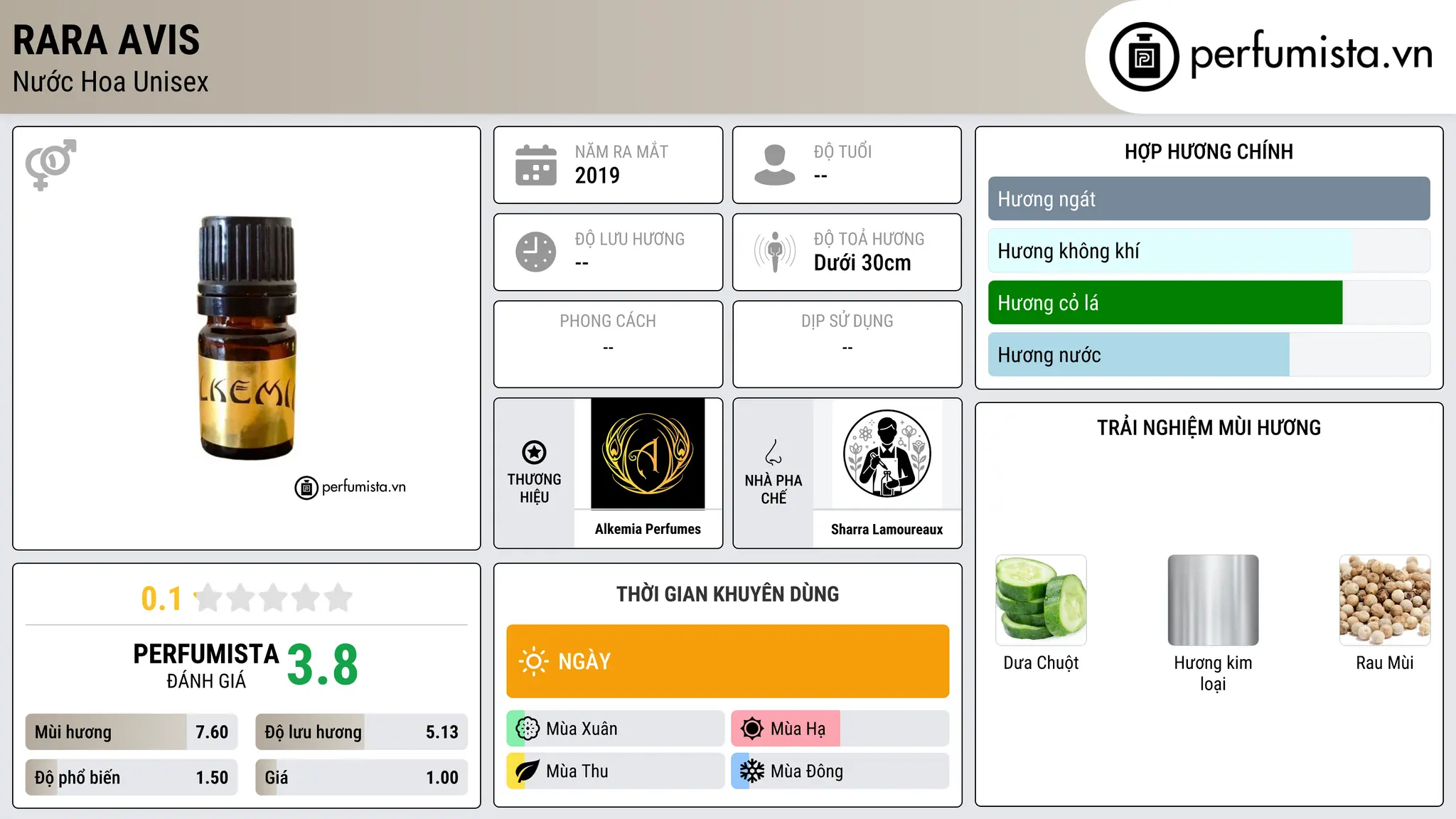Click the clock icon beside ĐỘ LƯU HƯƠNG
This screenshot has height=819, width=1456.
point(535,252)
